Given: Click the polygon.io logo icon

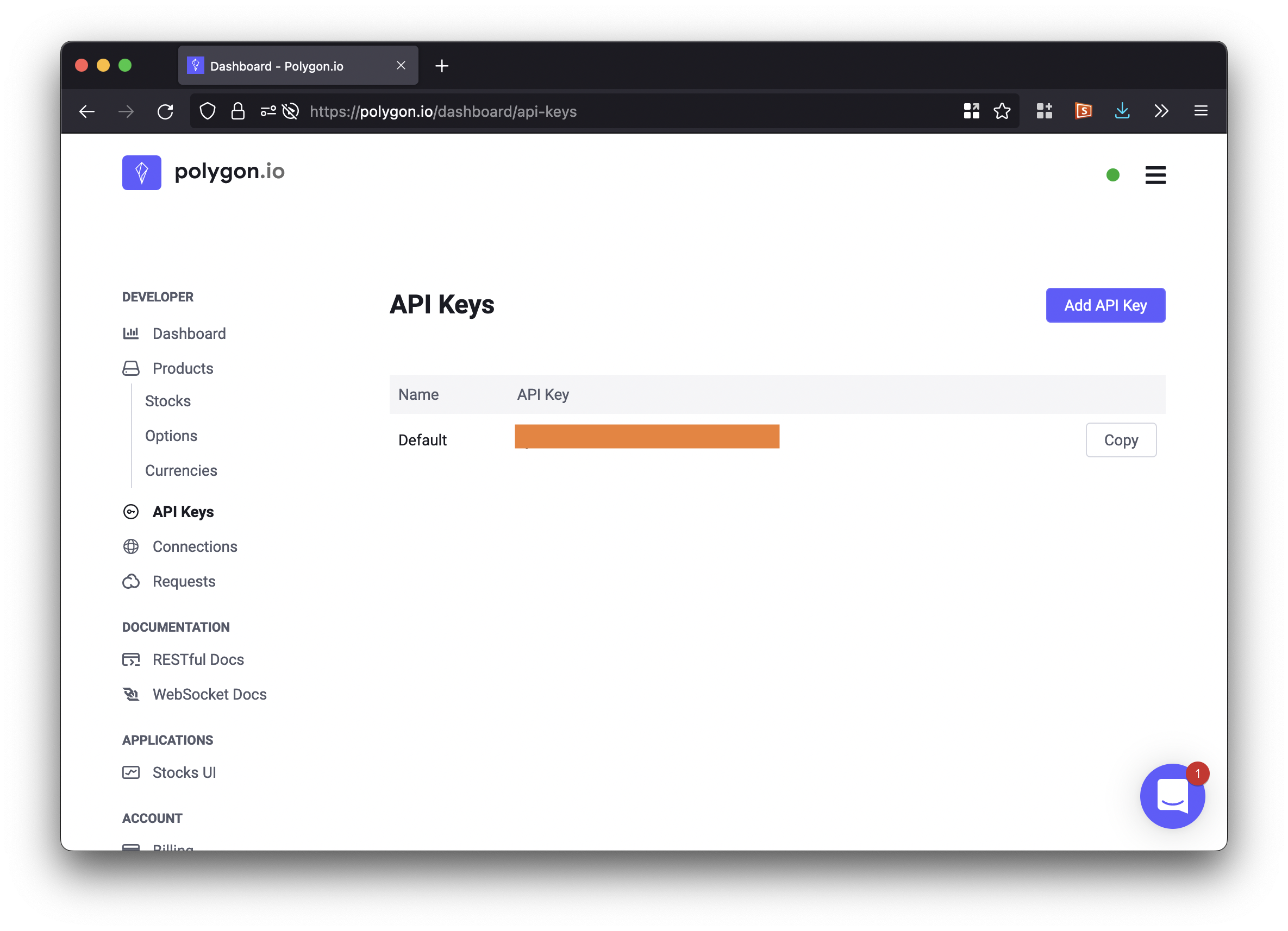Looking at the screenshot, I should click(x=141, y=173).
